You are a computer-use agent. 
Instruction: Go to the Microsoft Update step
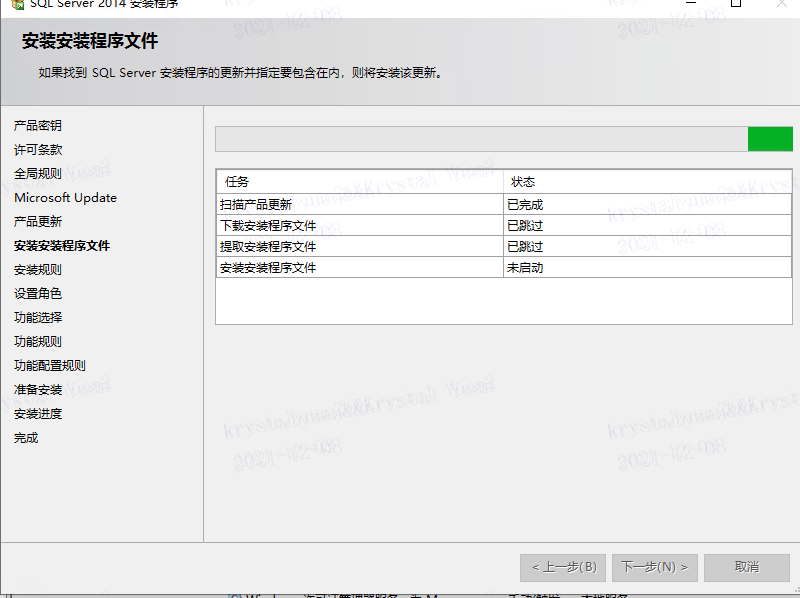click(x=65, y=197)
